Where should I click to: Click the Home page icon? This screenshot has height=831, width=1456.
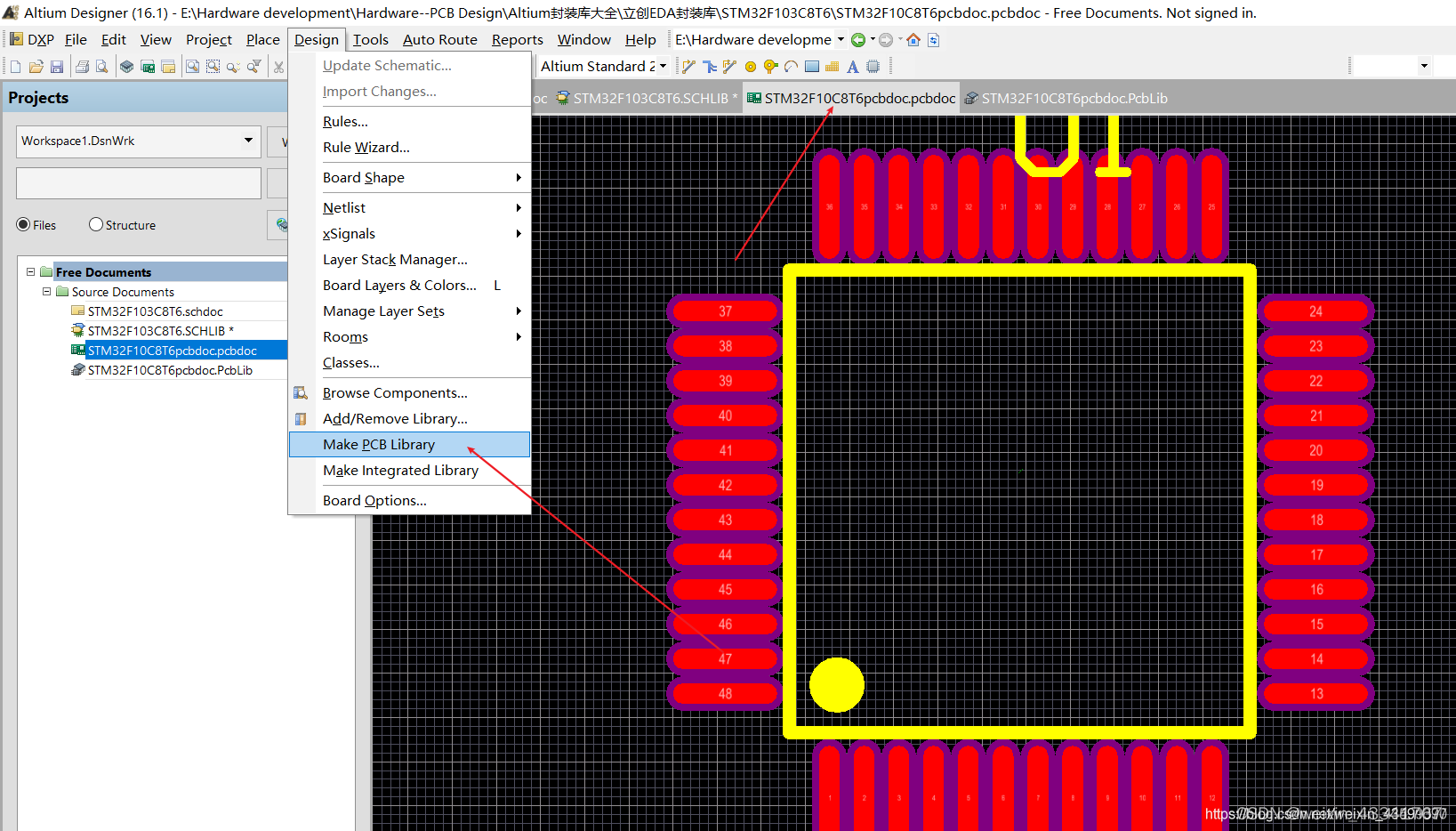coord(913,40)
